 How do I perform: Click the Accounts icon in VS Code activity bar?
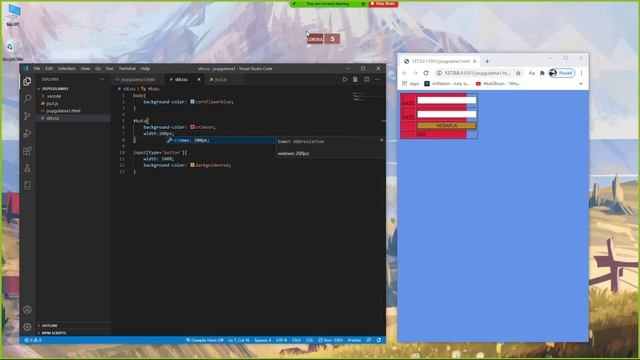point(27,310)
